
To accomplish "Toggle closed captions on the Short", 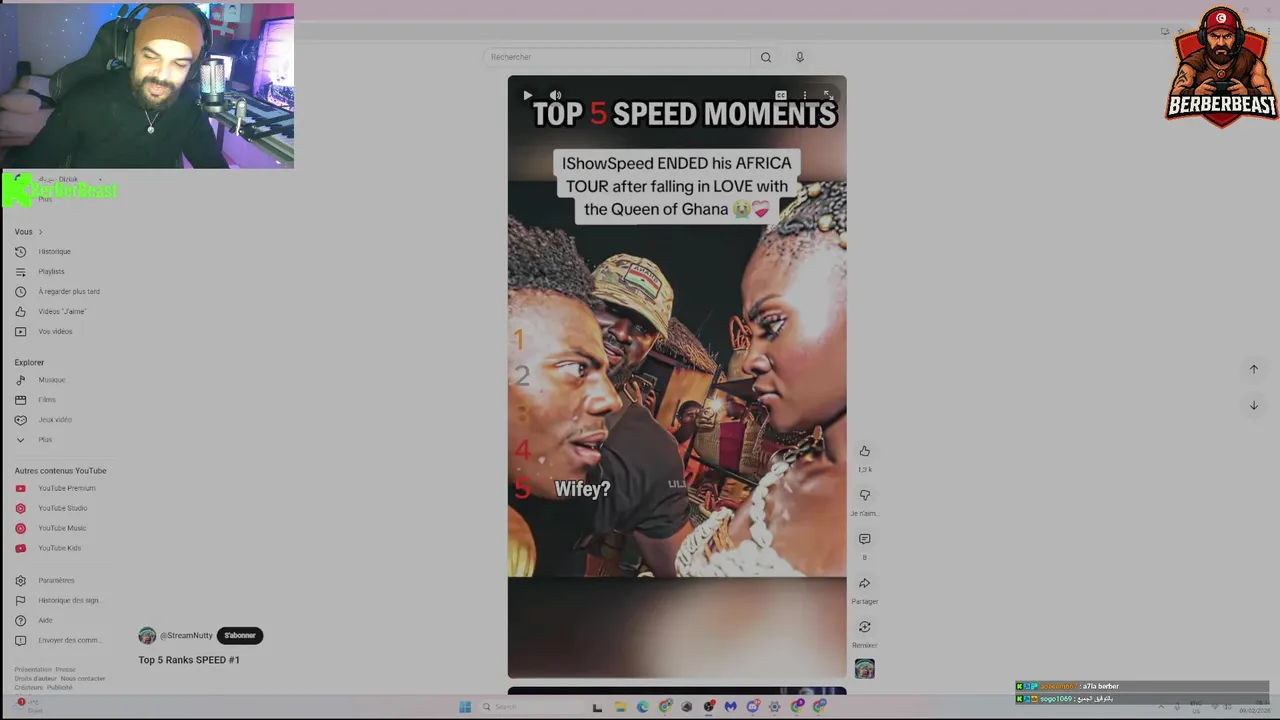I will pyautogui.click(x=781, y=96).
